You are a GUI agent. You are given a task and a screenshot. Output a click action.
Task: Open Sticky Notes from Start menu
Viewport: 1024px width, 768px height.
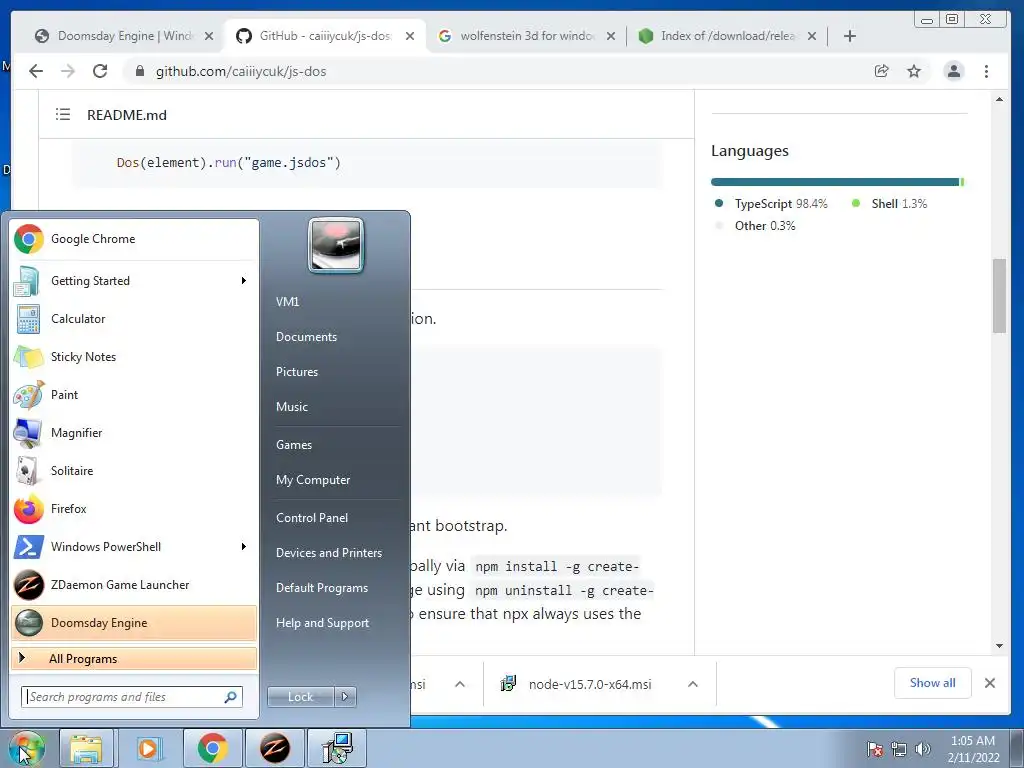pos(134,357)
